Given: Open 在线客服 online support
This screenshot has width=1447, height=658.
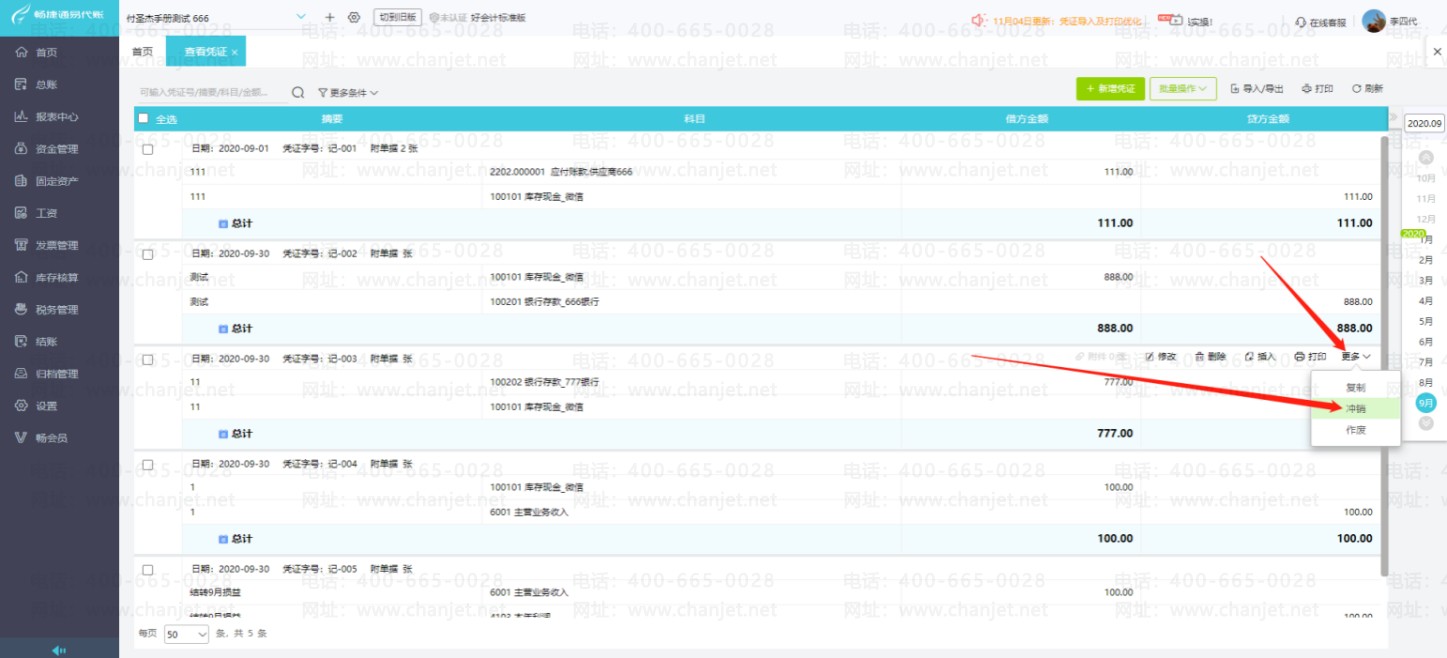Looking at the screenshot, I should tap(1320, 22).
